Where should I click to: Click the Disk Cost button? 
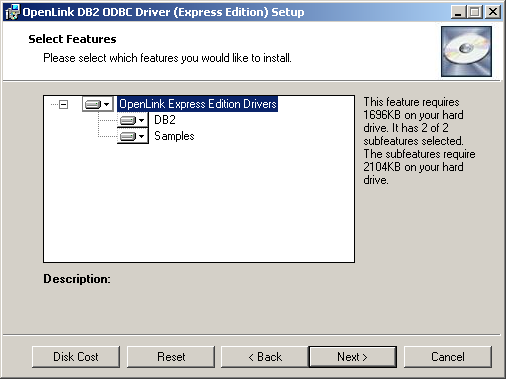pos(76,357)
